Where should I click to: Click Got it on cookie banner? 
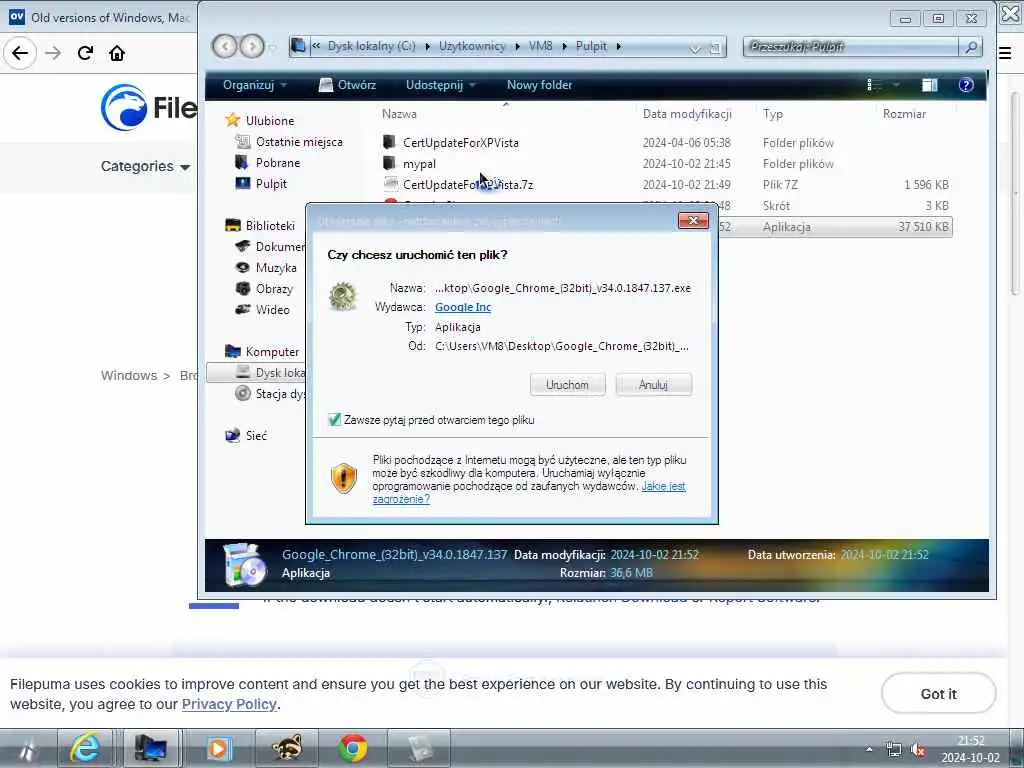pyautogui.click(x=938, y=694)
